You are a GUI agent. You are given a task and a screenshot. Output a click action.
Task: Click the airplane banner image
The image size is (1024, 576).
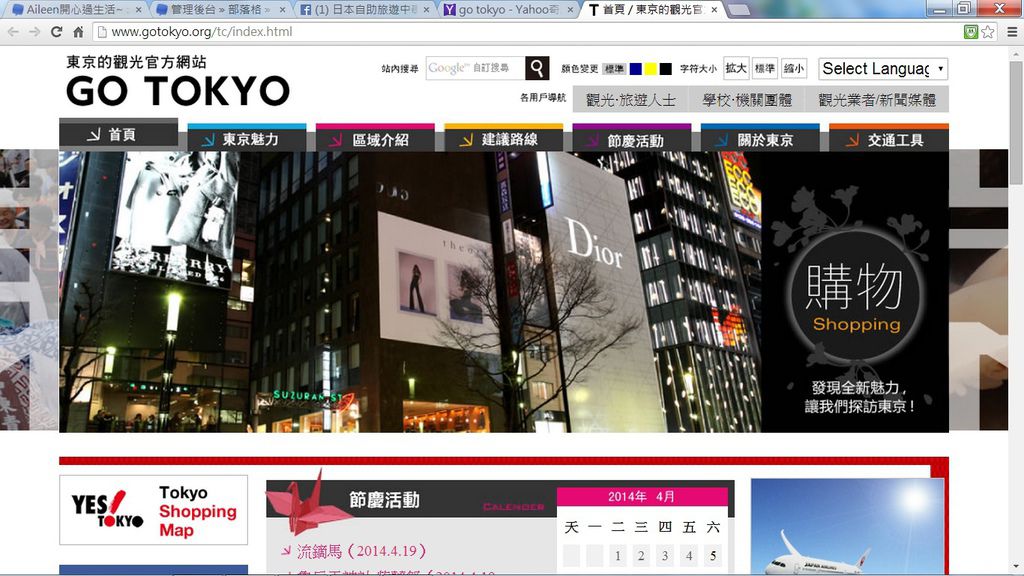point(848,526)
